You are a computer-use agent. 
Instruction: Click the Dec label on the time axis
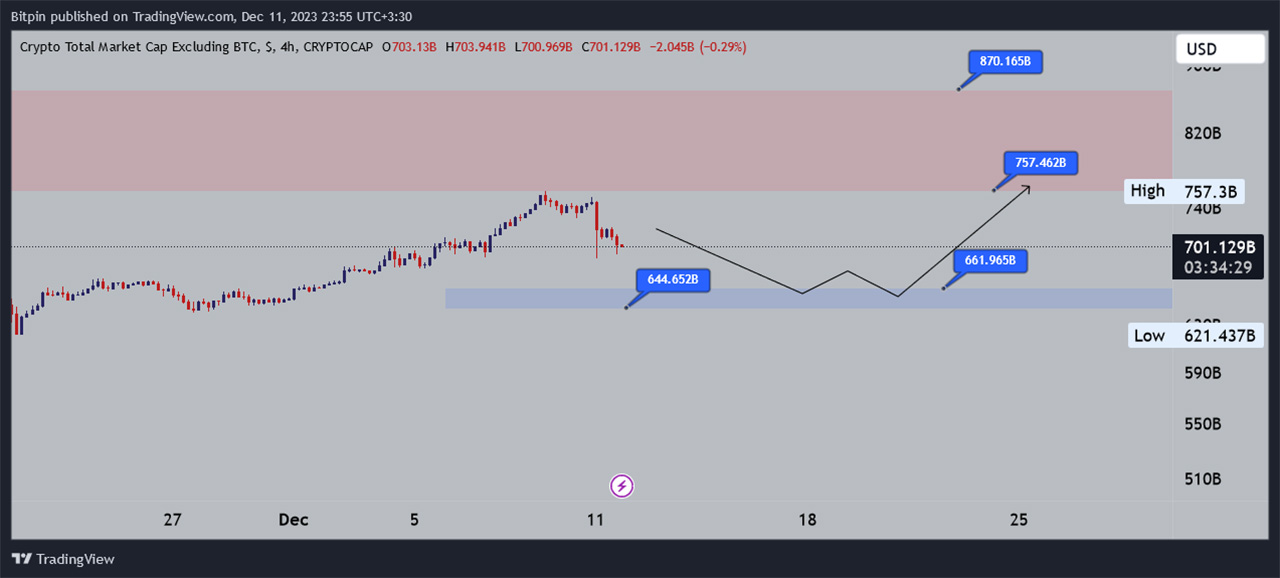[x=293, y=520]
